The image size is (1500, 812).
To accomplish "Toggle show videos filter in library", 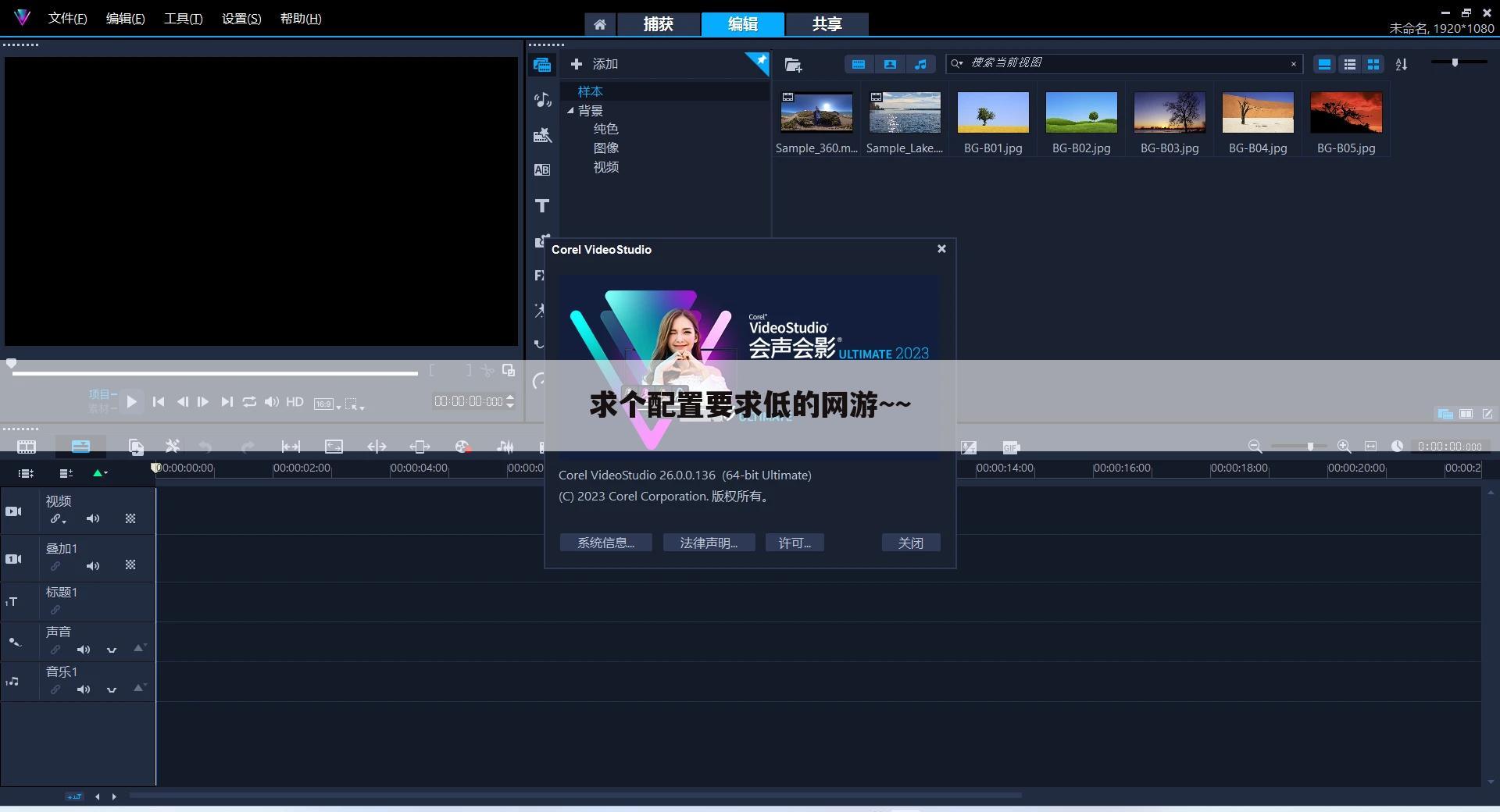I will point(859,65).
